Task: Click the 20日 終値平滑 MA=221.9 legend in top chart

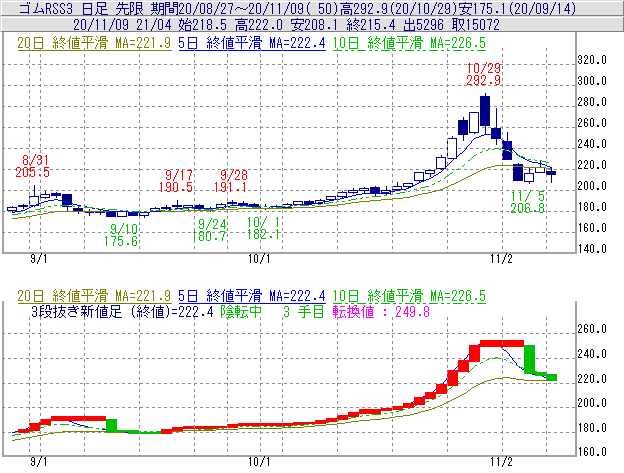Action: [94, 43]
